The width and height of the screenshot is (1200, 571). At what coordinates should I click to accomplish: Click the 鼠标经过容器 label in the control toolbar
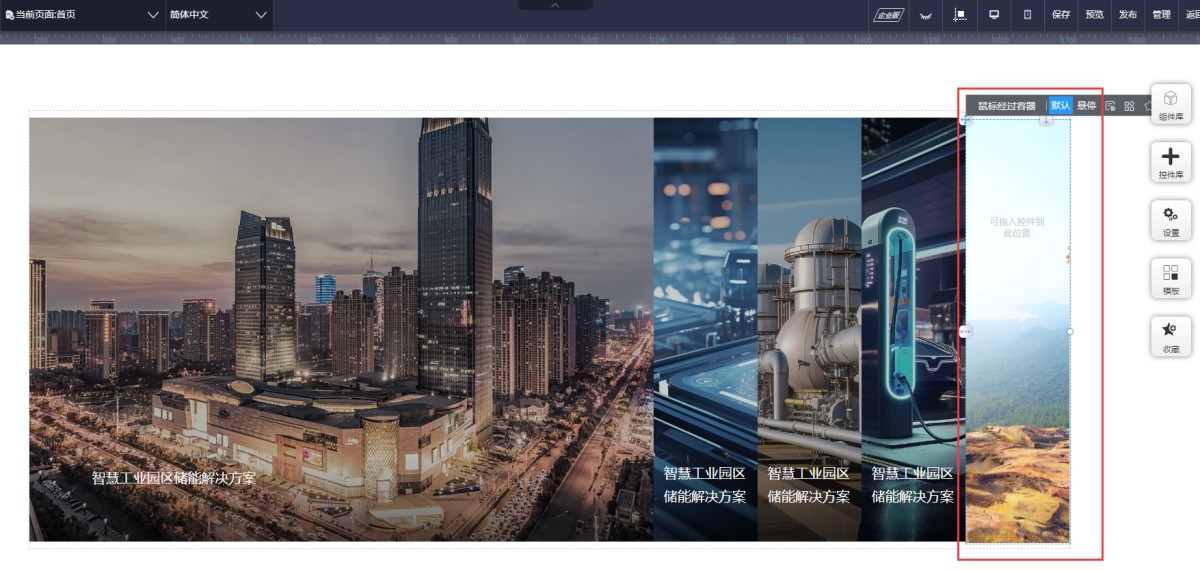coord(1006,106)
